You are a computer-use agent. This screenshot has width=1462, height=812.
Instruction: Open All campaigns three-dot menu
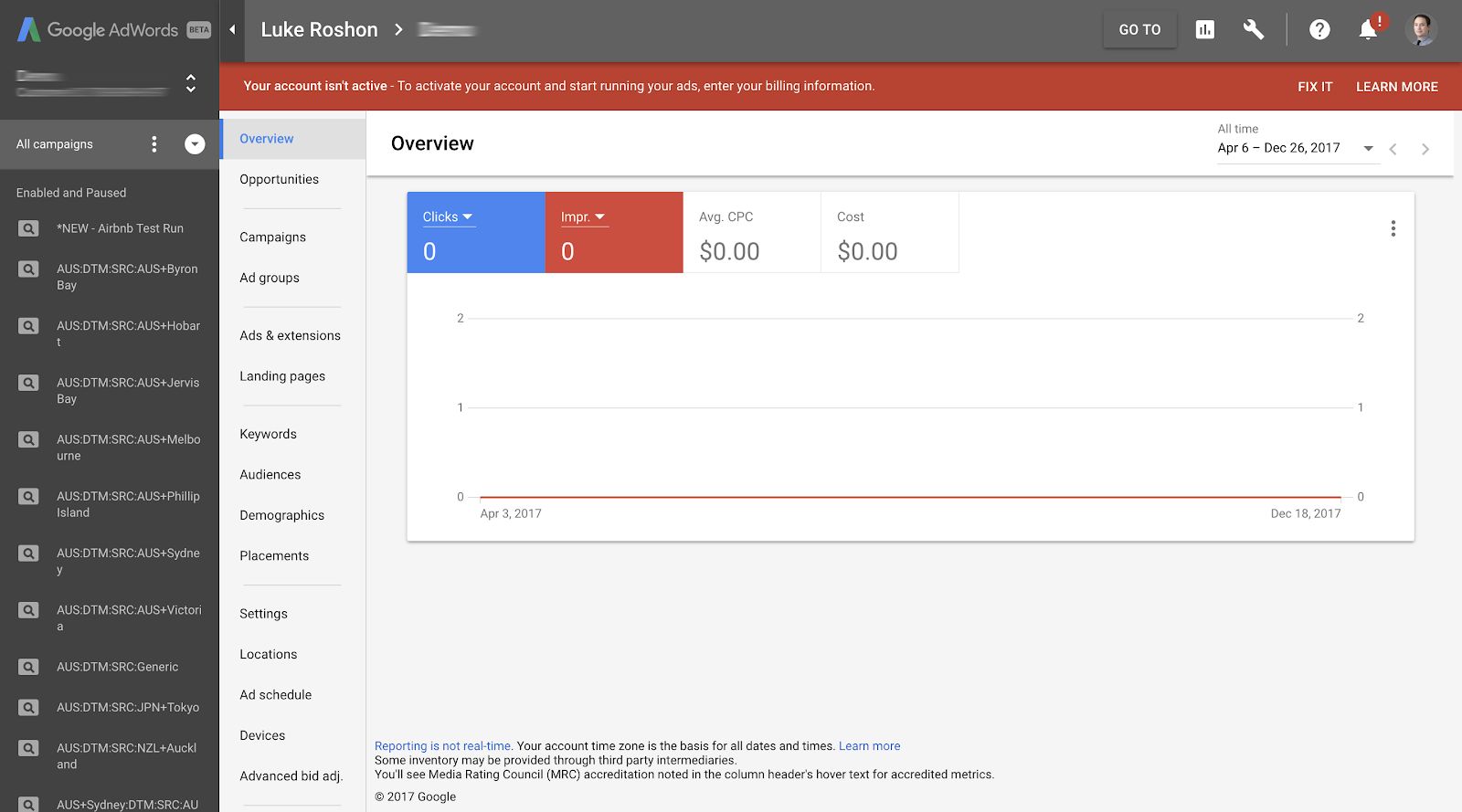click(154, 144)
